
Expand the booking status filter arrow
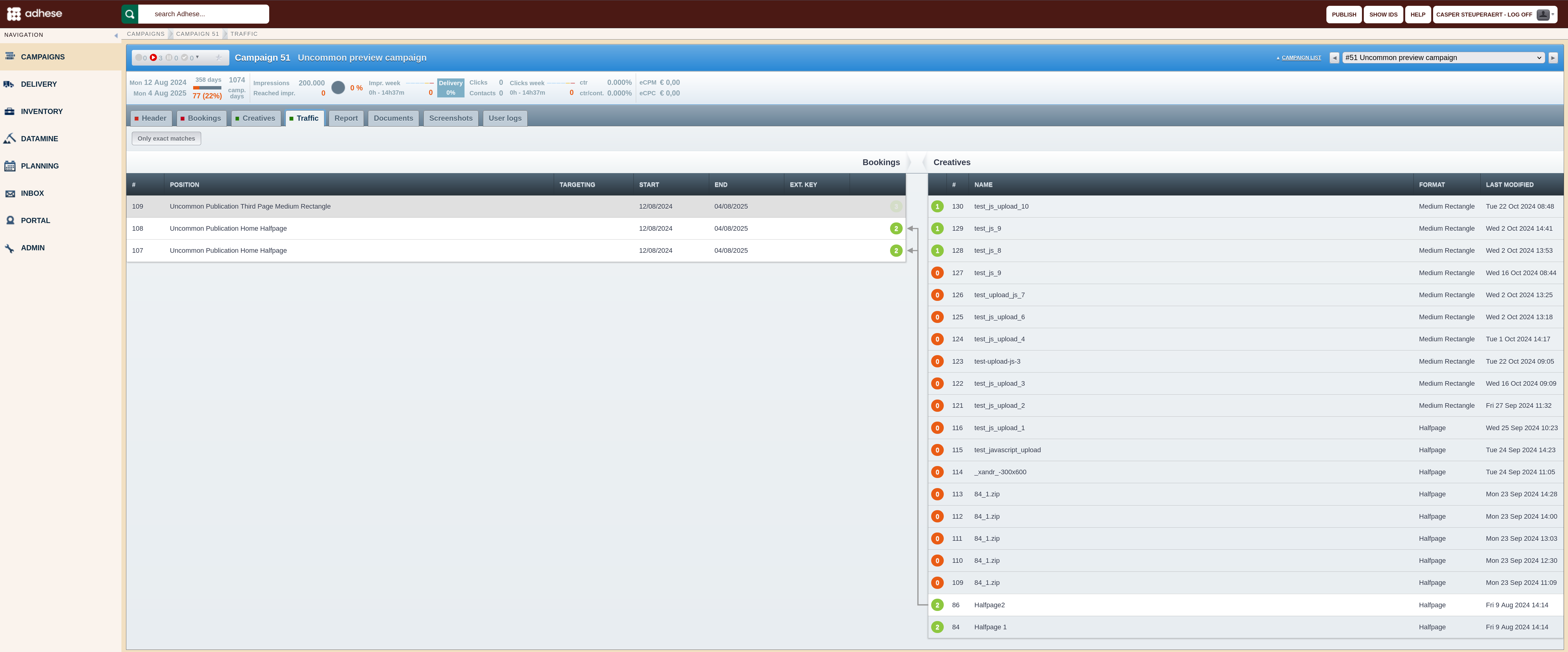(x=197, y=57)
